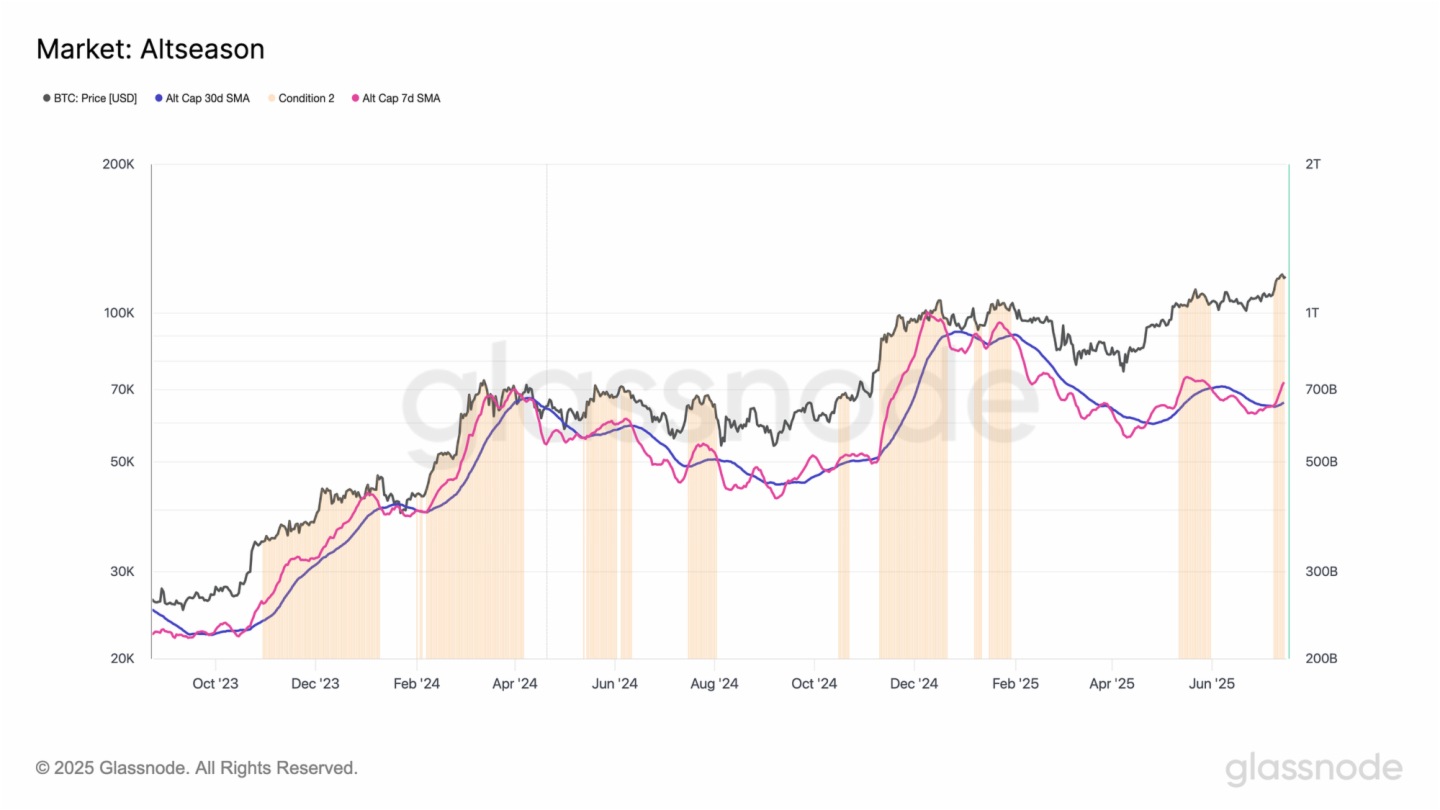Select the Dec '24 x-axis label
This screenshot has height=810, width=1440.
pyautogui.click(x=914, y=684)
